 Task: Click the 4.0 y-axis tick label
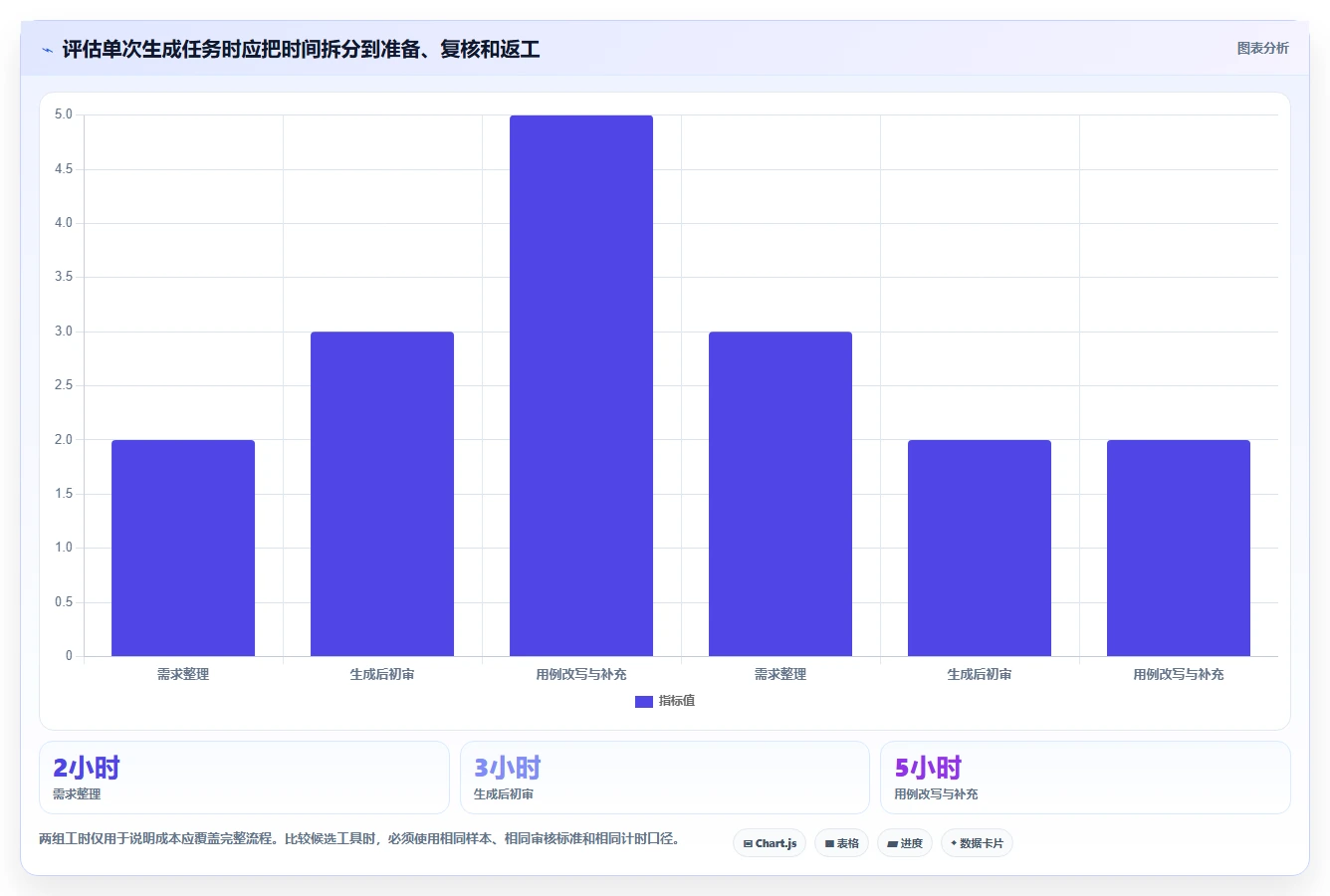tap(64, 223)
